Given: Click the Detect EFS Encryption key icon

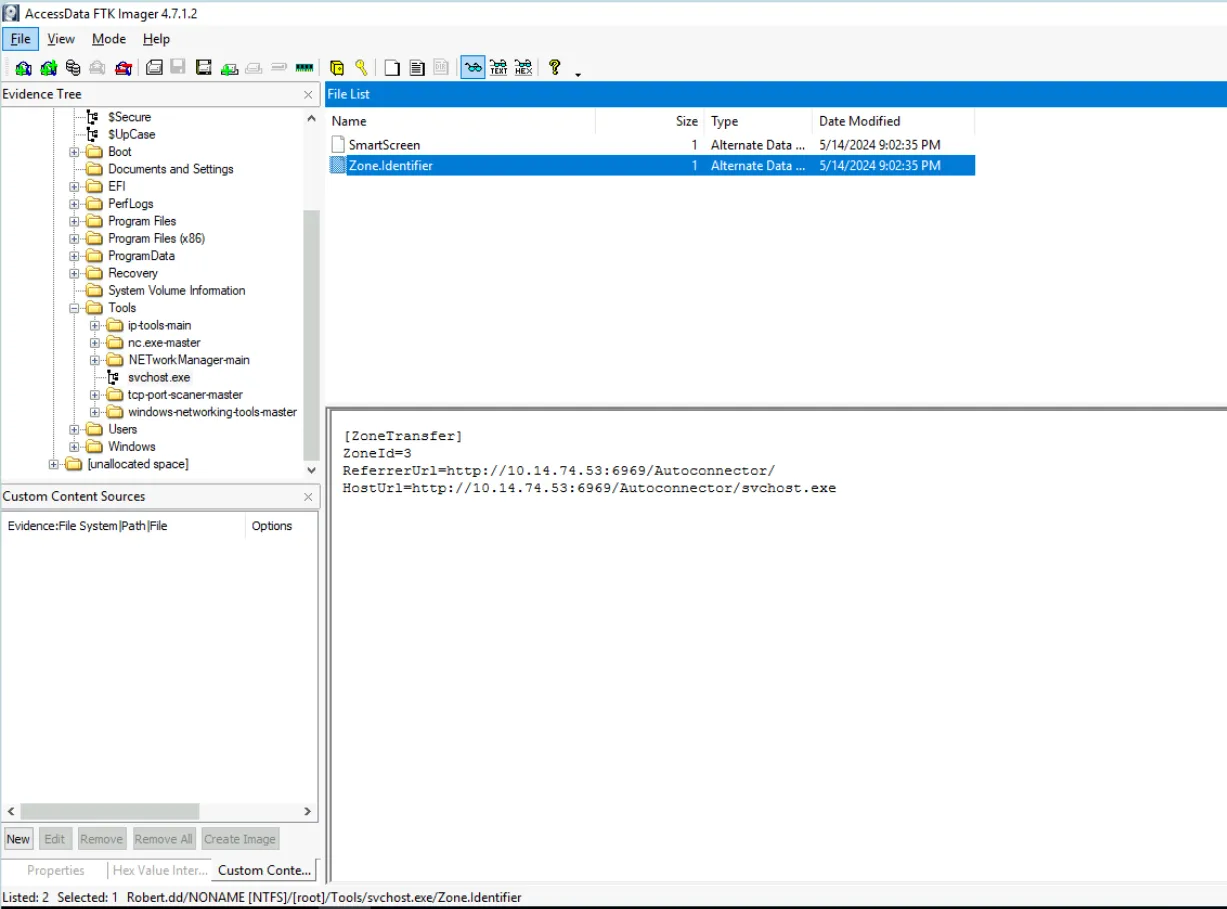Looking at the screenshot, I should coord(361,68).
